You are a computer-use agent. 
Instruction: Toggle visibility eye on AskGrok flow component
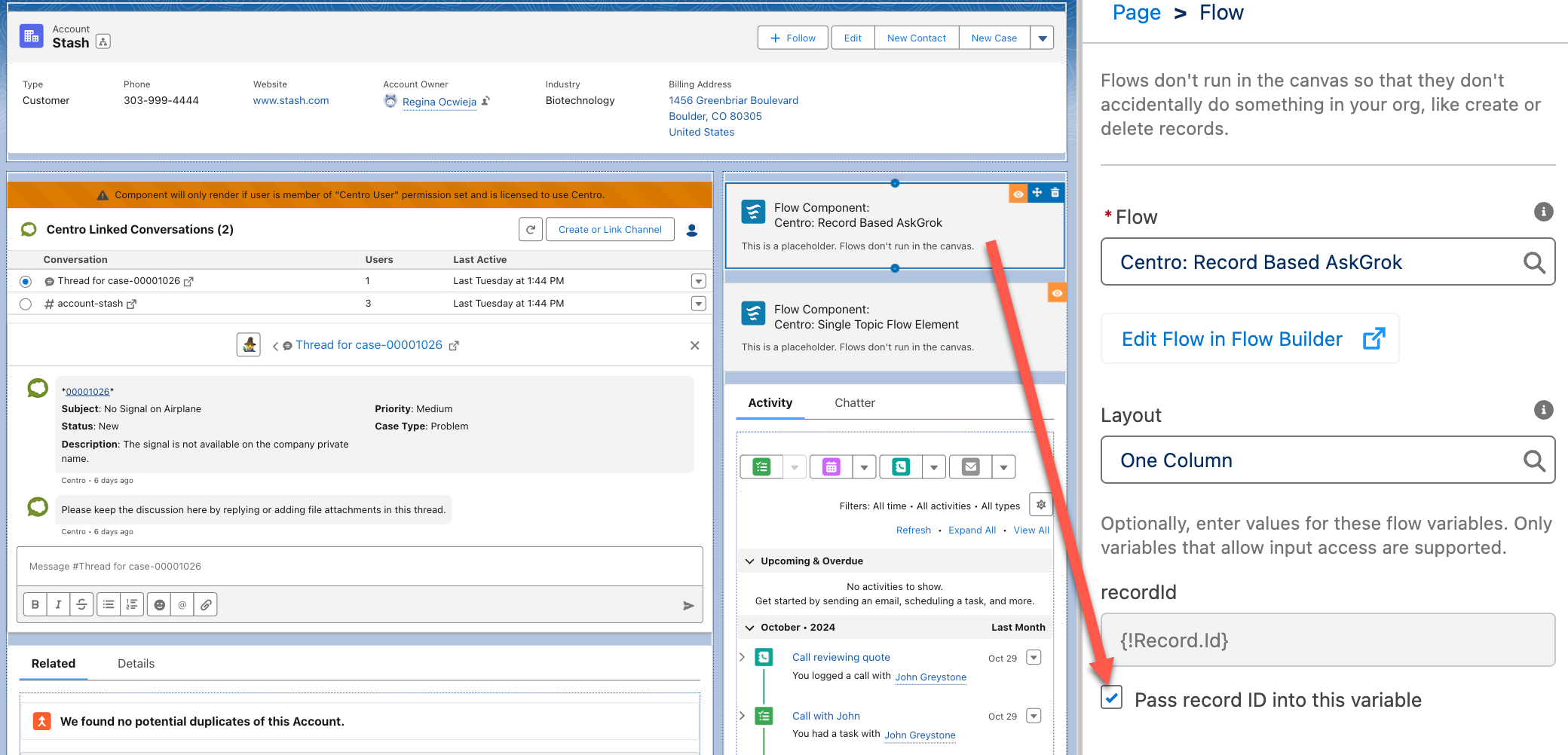[1018, 194]
